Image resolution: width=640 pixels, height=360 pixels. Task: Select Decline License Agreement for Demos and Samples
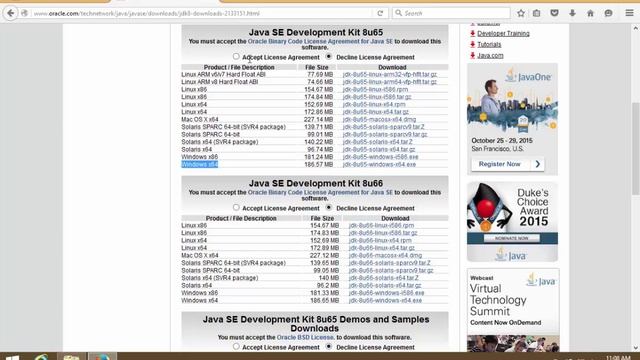tap(329, 347)
